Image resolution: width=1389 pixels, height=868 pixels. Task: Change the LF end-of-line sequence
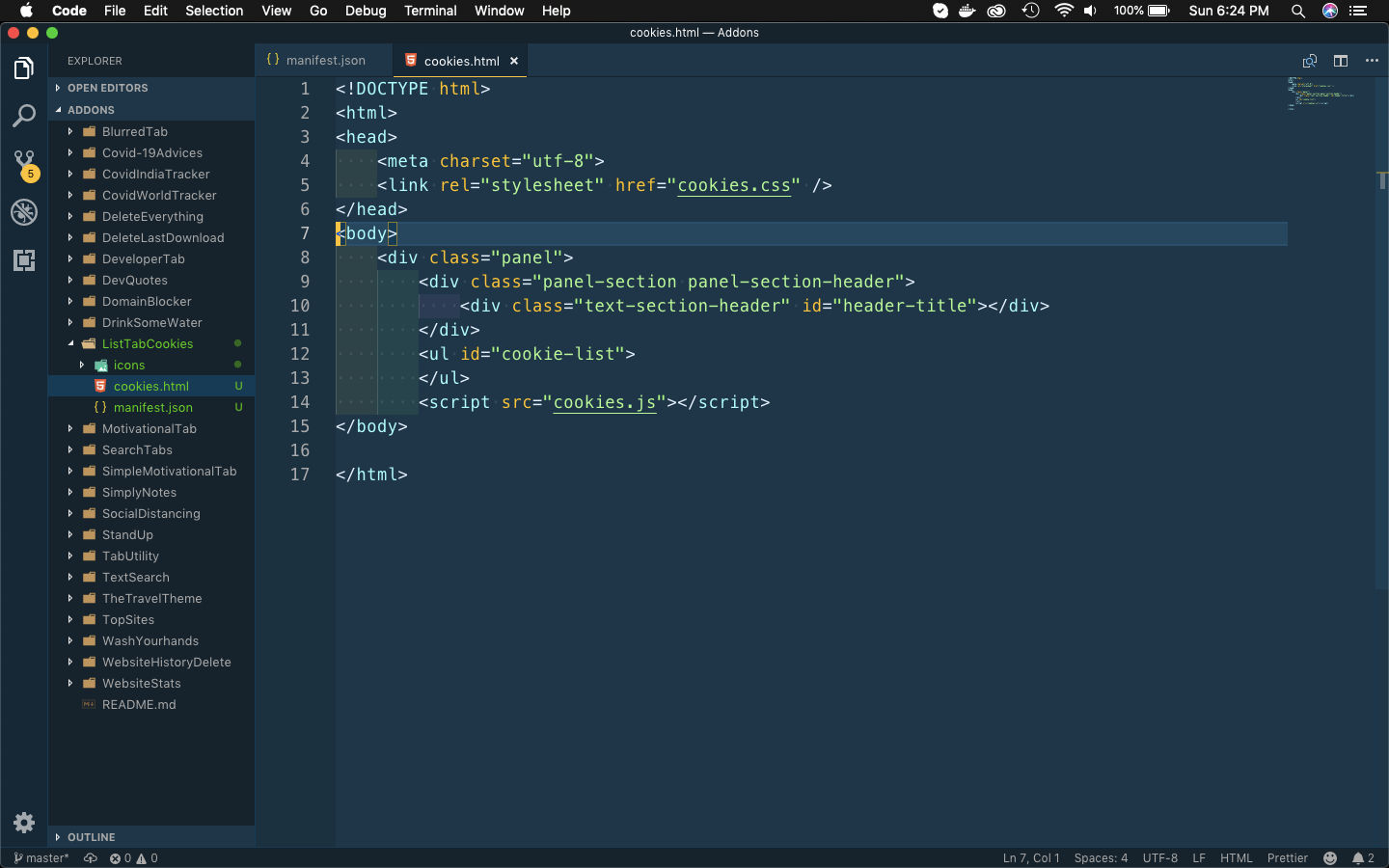[x=1199, y=858]
